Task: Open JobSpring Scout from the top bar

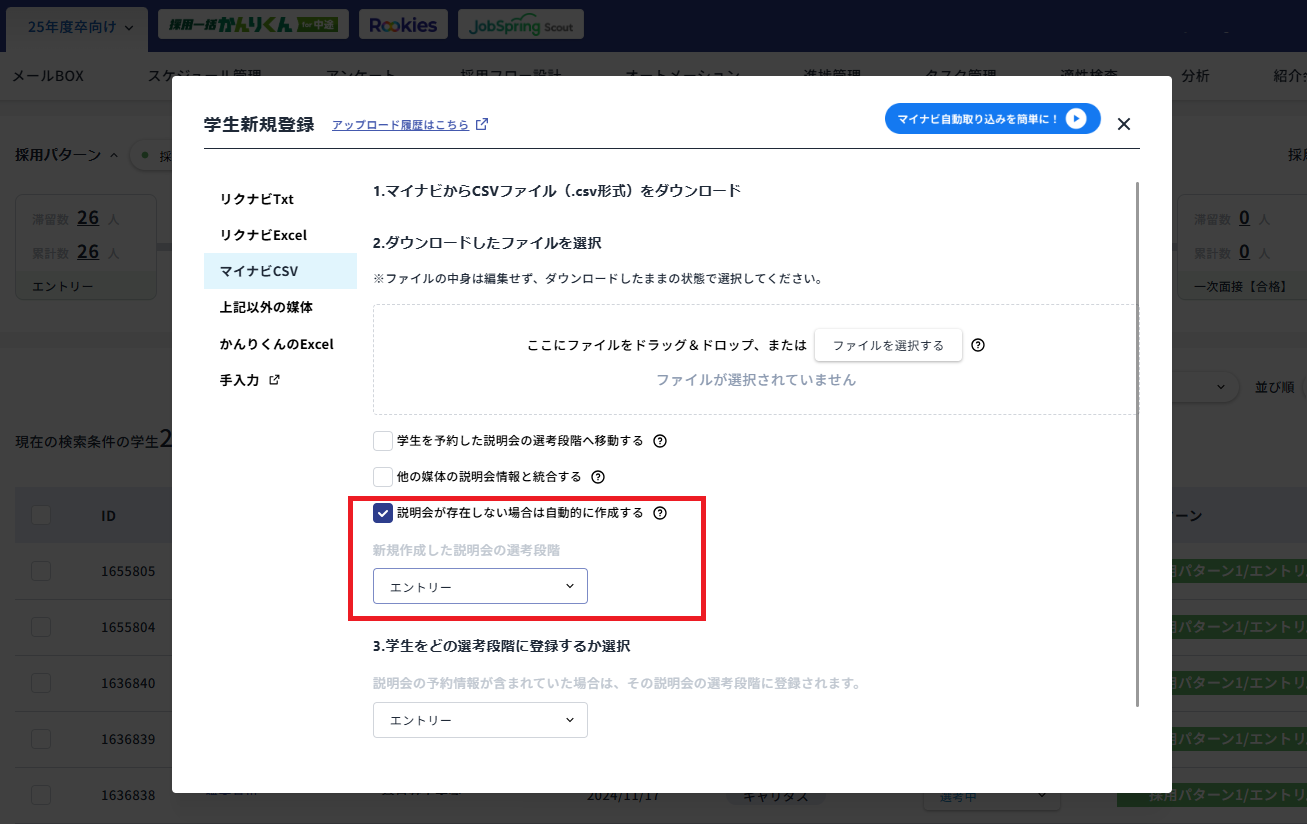Action: click(520, 24)
